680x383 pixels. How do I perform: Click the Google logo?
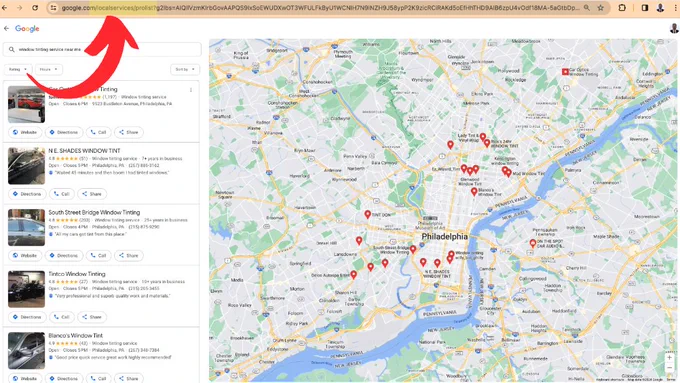pyautogui.click(x=27, y=29)
